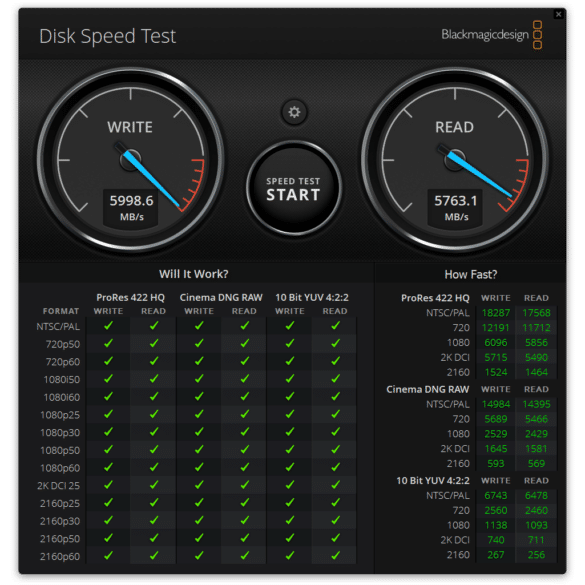Click 10 Bit YUV read checkmark for NTSC/PAL
The image size is (585, 585).
[x=335, y=326]
